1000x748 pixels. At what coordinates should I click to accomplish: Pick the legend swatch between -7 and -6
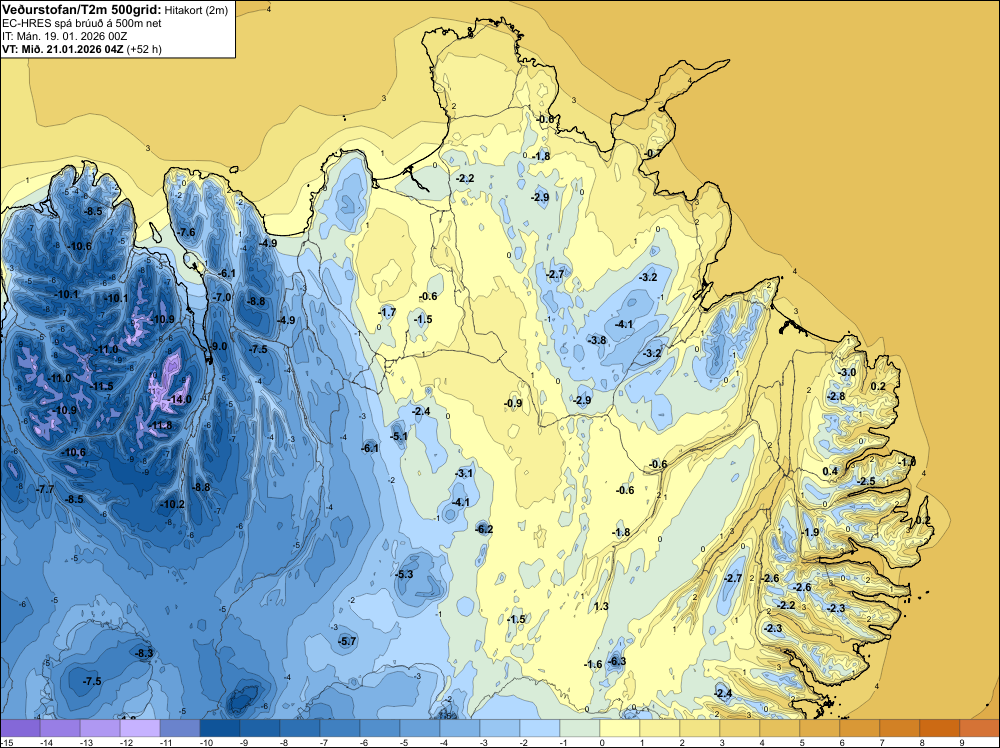tap(340, 728)
